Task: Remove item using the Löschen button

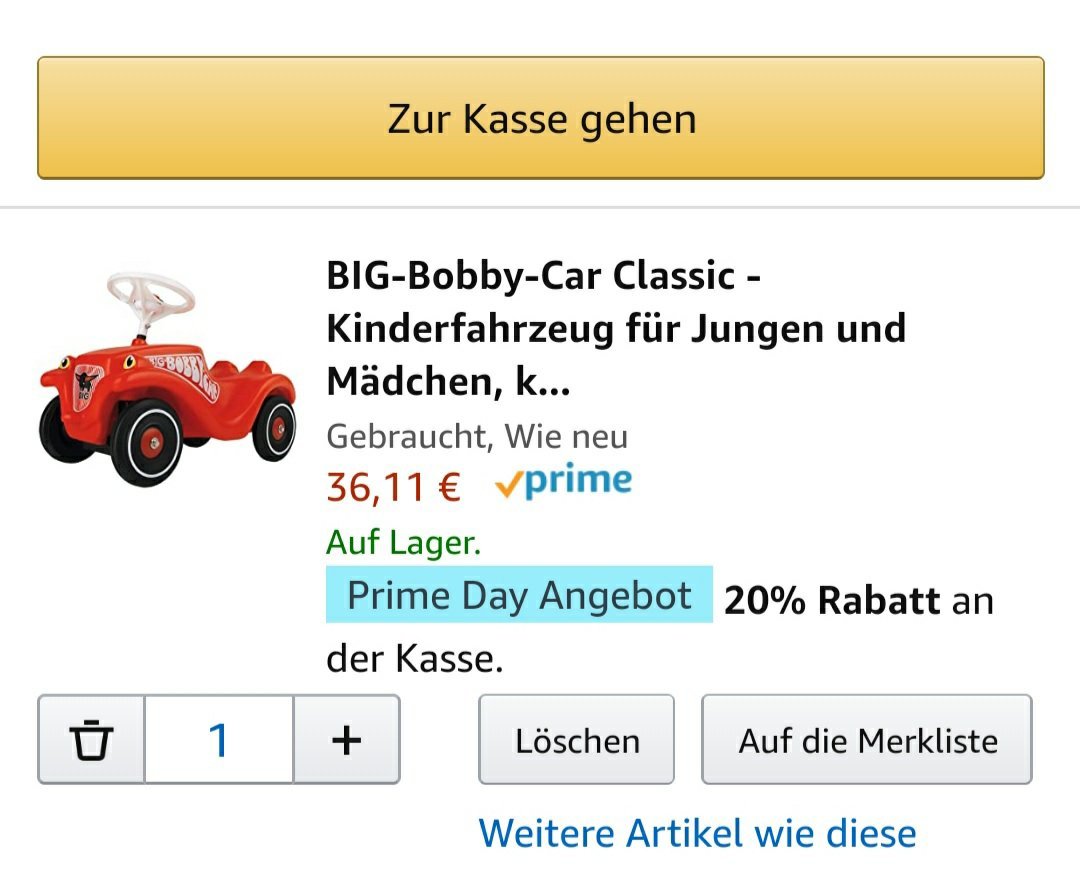Action: [x=577, y=740]
